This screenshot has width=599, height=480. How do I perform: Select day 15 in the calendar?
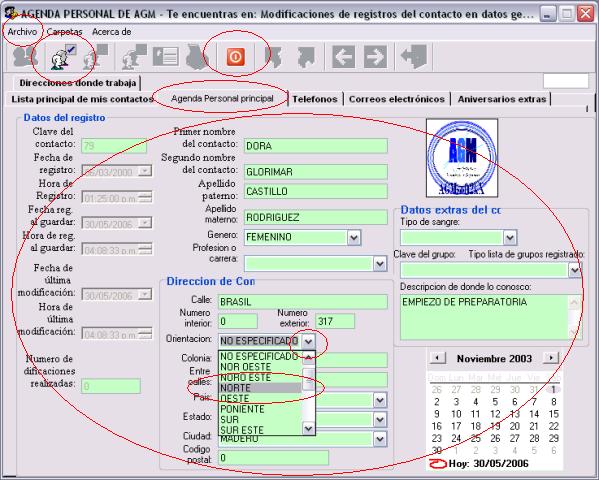point(554,414)
